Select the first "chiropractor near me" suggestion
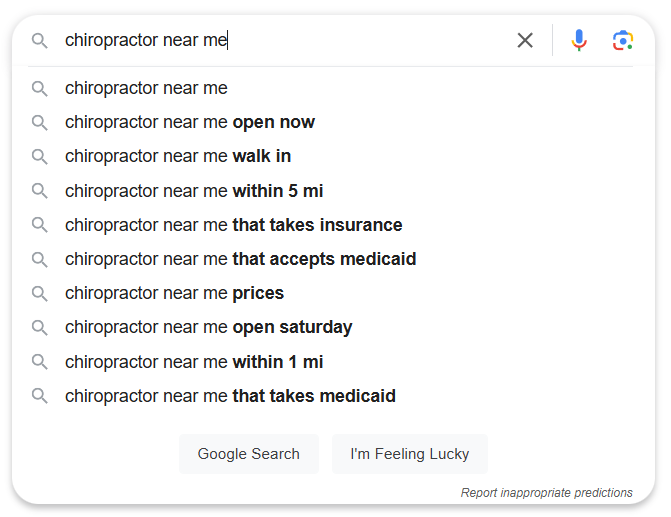The width and height of the screenshot is (671, 517). tap(330, 88)
